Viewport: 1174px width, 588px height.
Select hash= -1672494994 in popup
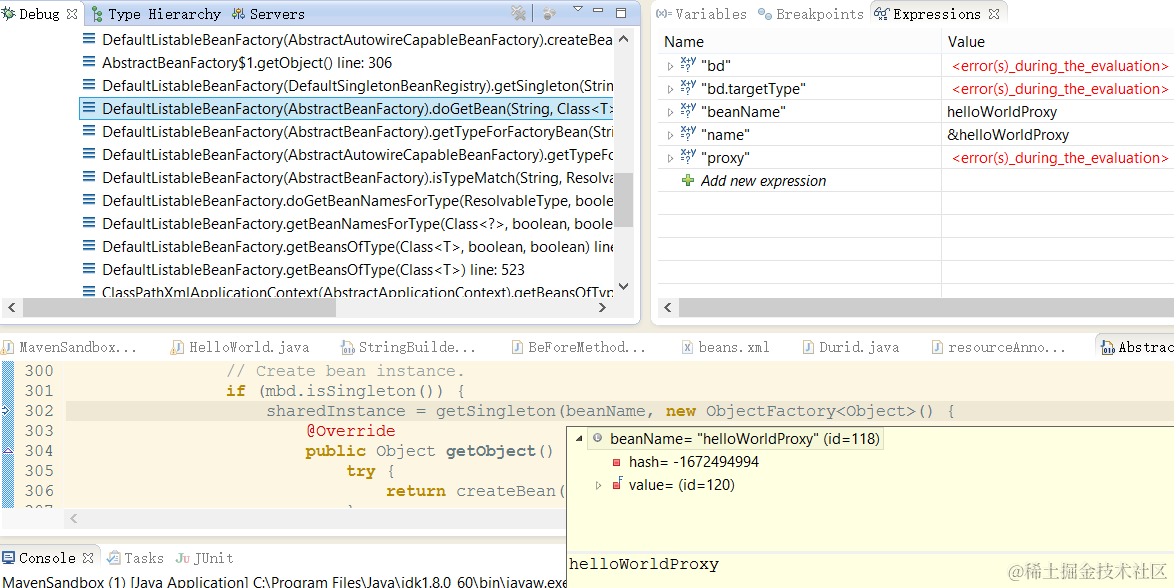pyautogui.click(x=693, y=462)
